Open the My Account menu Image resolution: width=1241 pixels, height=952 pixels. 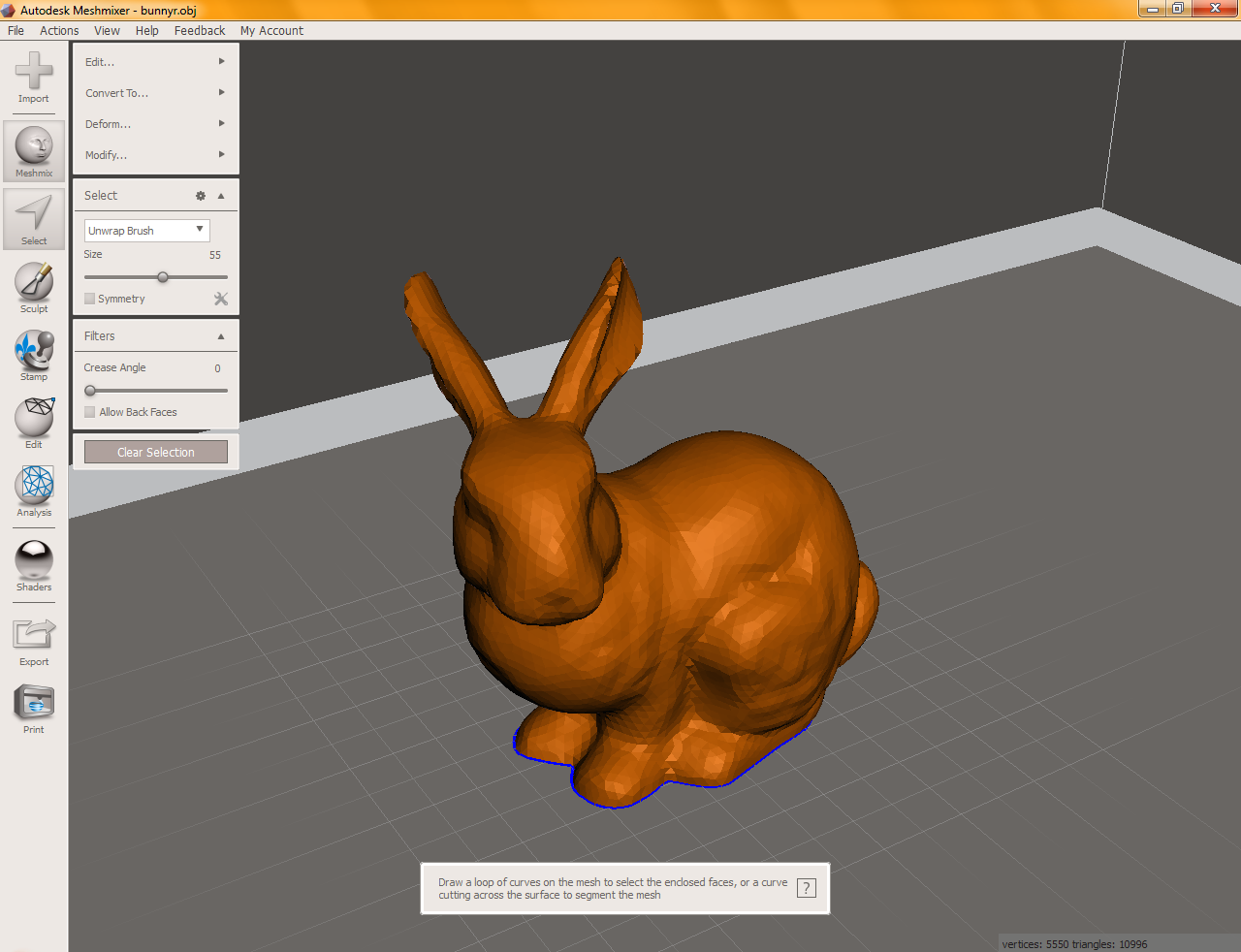point(271,31)
